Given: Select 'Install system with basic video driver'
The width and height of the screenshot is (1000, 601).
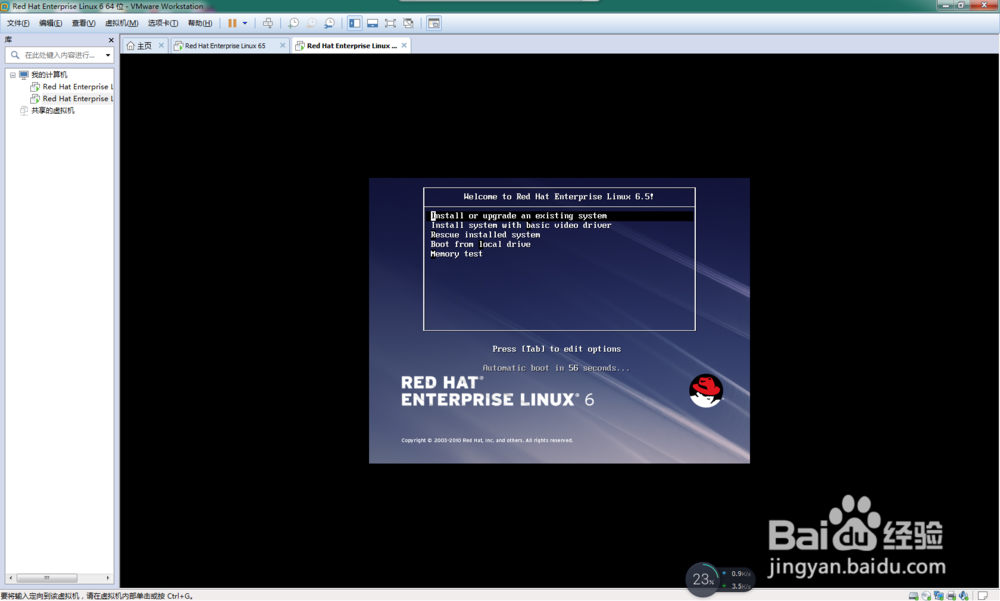Looking at the screenshot, I should [x=520, y=225].
